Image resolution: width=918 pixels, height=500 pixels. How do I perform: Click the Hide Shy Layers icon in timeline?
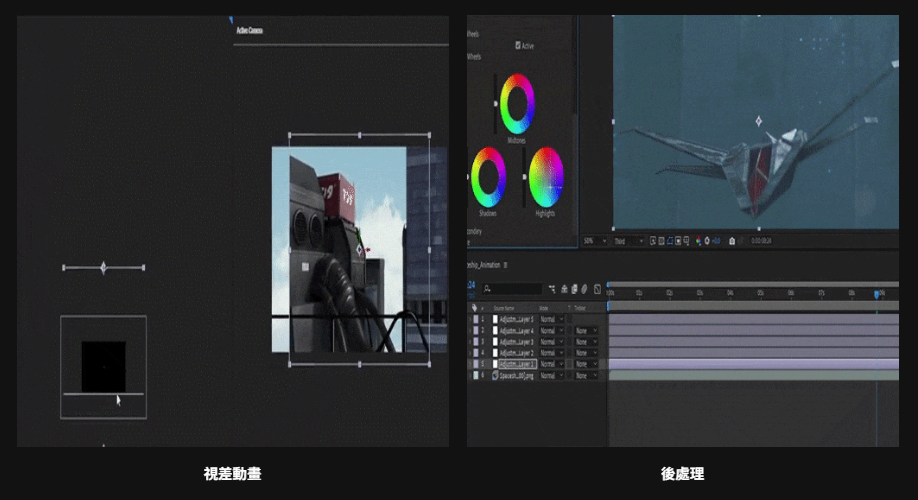click(x=564, y=289)
